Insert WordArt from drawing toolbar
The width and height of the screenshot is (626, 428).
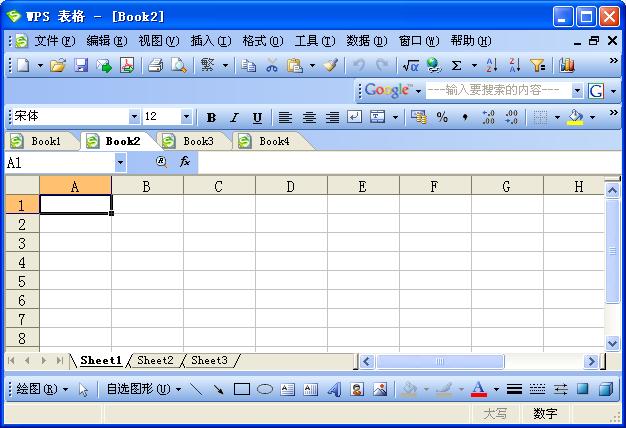click(334, 389)
